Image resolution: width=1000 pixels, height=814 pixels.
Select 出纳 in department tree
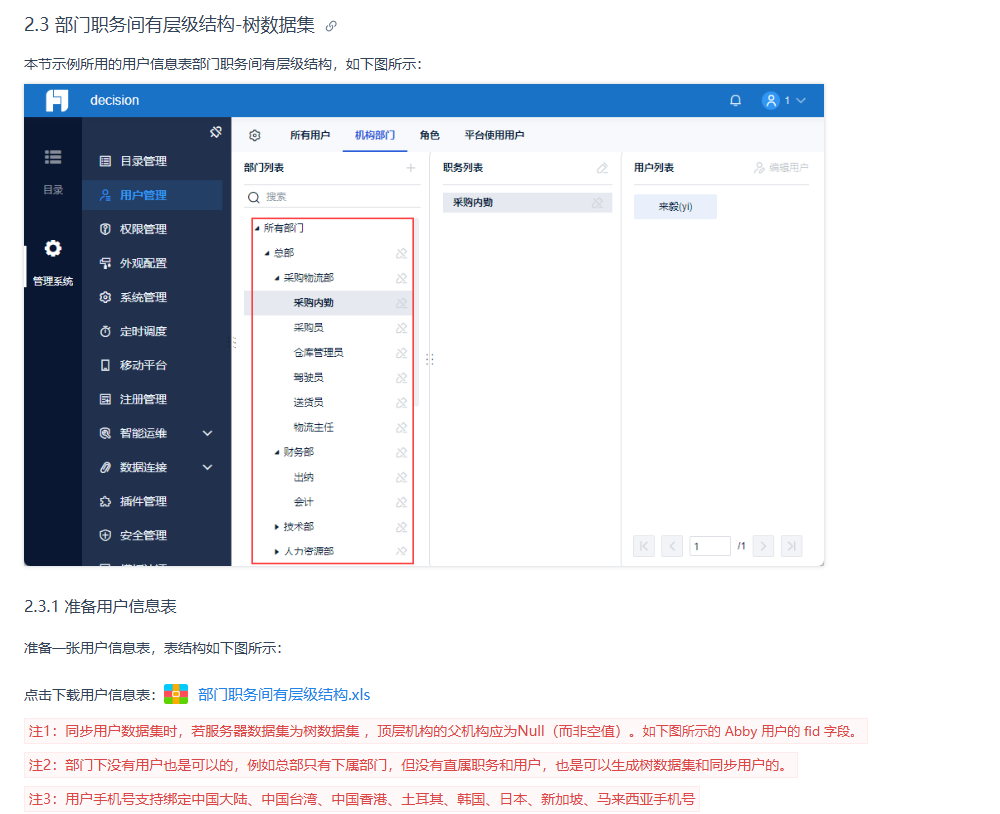tap(303, 477)
